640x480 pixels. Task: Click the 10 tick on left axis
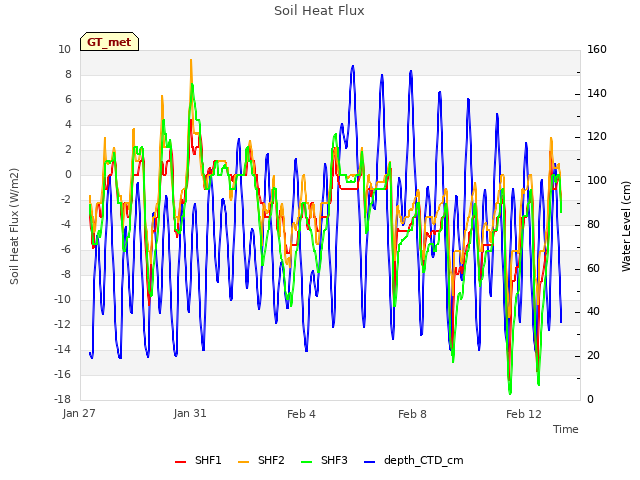(x=64, y=50)
